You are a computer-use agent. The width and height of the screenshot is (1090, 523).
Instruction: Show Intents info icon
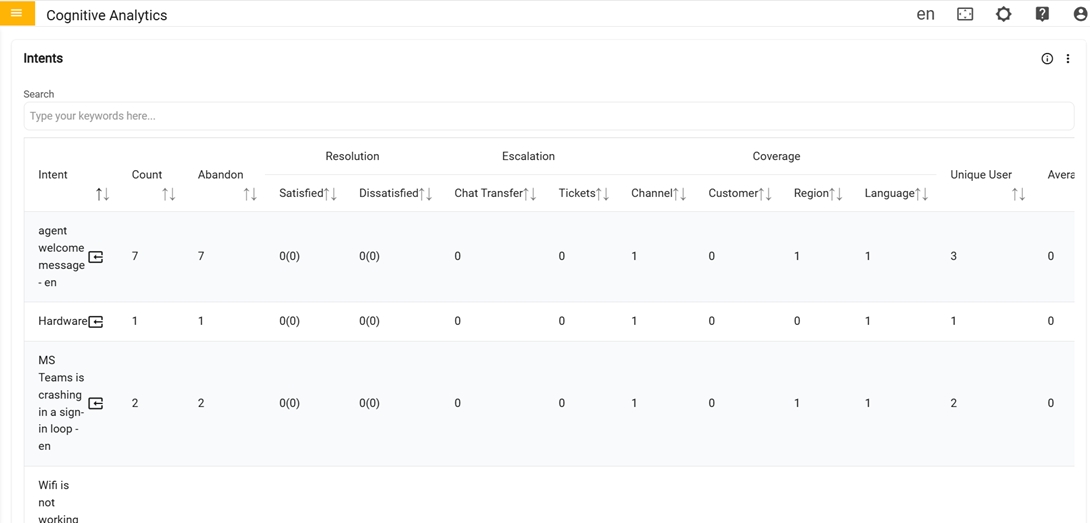(x=1047, y=59)
